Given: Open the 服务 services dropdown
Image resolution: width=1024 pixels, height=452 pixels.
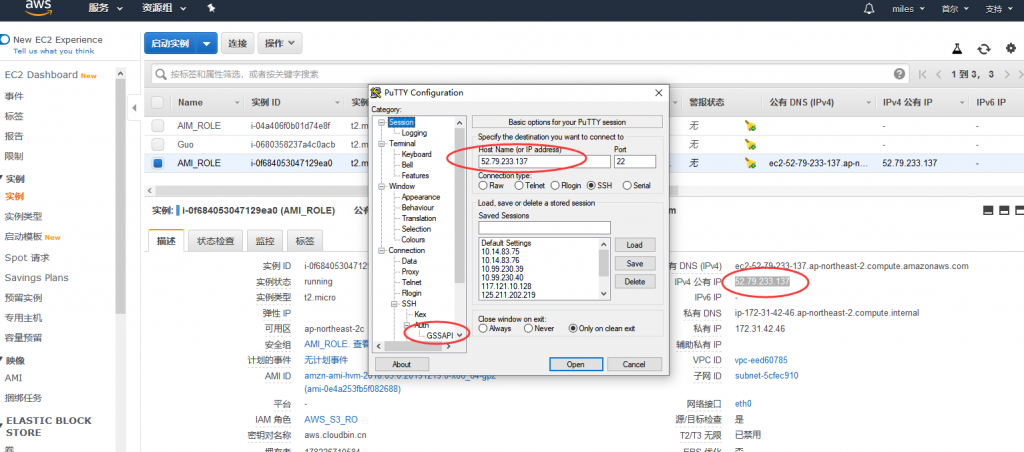Looking at the screenshot, I should (x=105, y=8).
